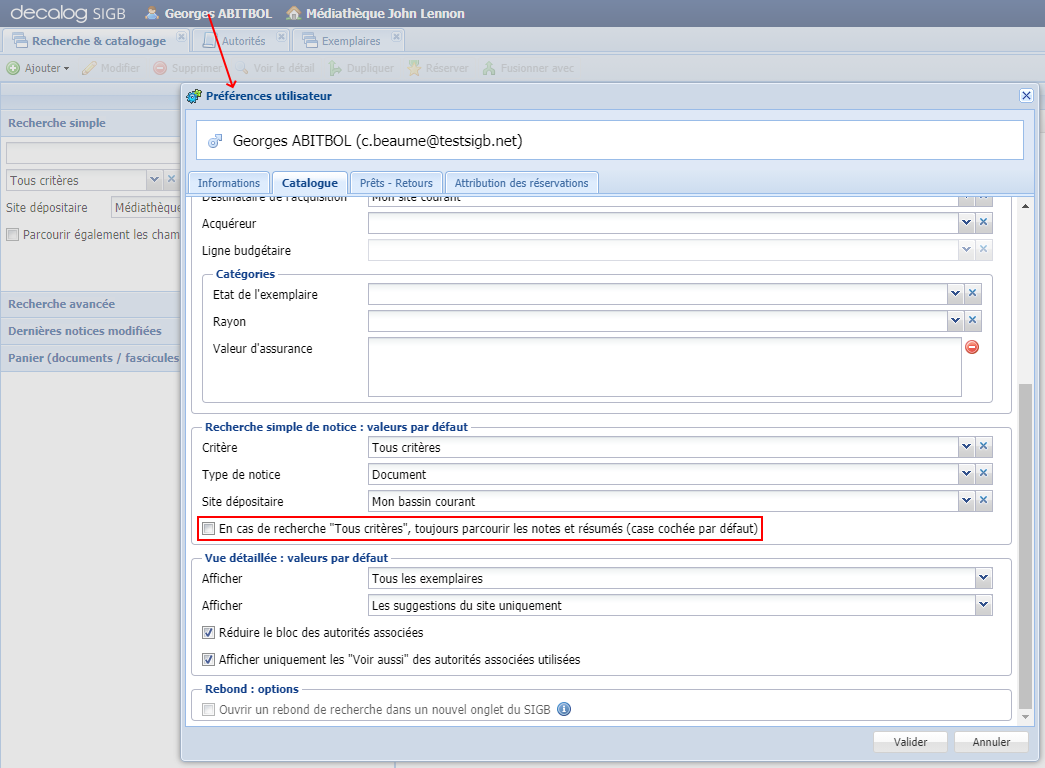This screenshot has width=1045, height=768.
Task: Uncheck Réduire le bloc des autorités associées
Action: coord(209,632)
